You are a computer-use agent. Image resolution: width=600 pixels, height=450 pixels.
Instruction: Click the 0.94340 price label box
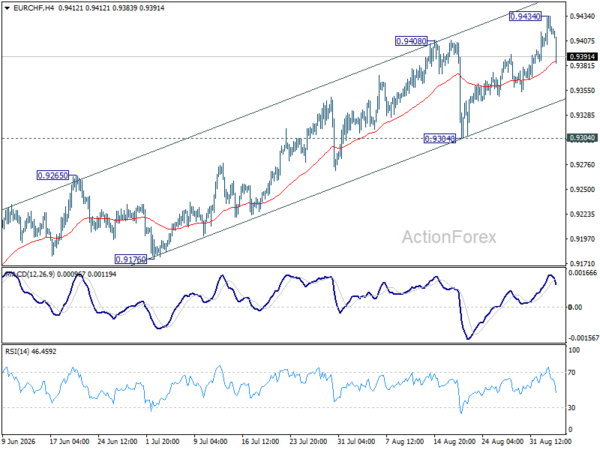525,16
